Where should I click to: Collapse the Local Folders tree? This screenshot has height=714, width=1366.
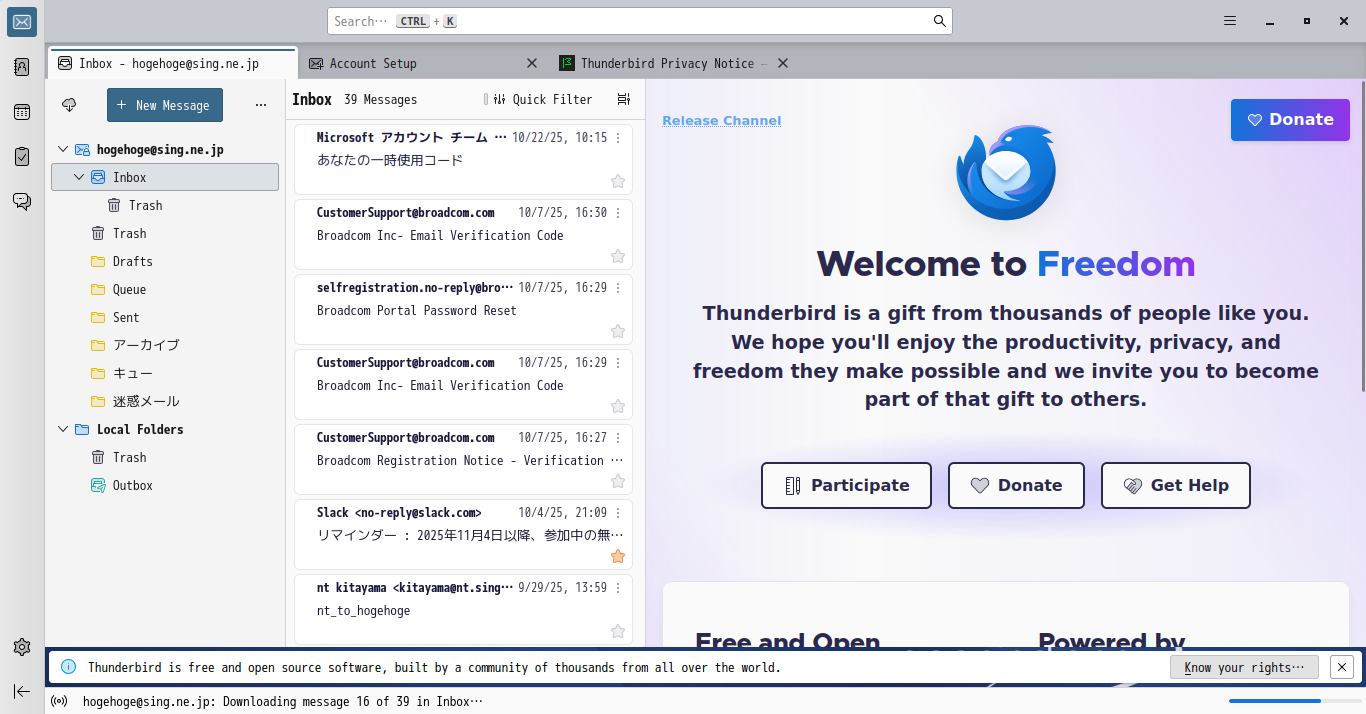[63, 429]
